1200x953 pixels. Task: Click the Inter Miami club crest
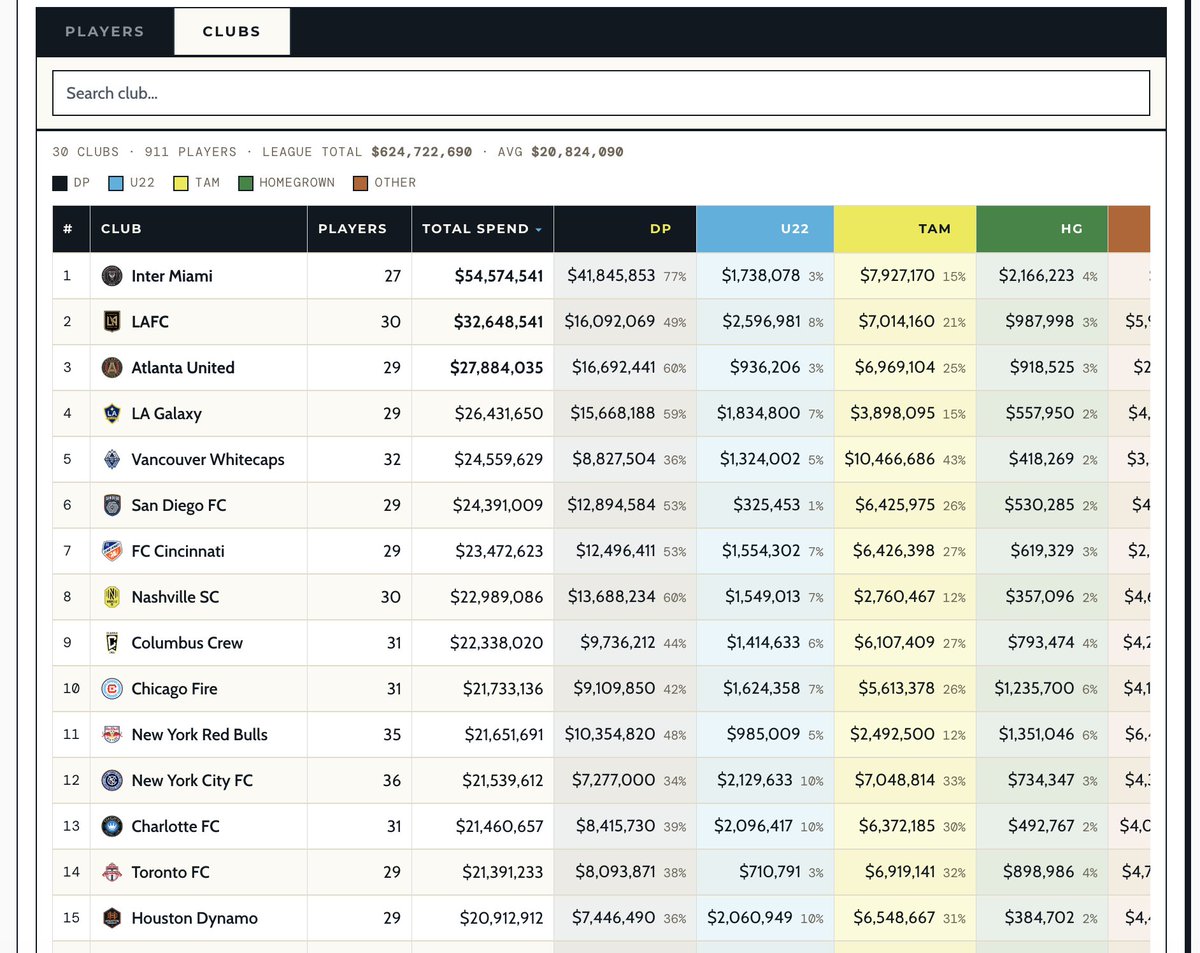click(x=112, y=276)
